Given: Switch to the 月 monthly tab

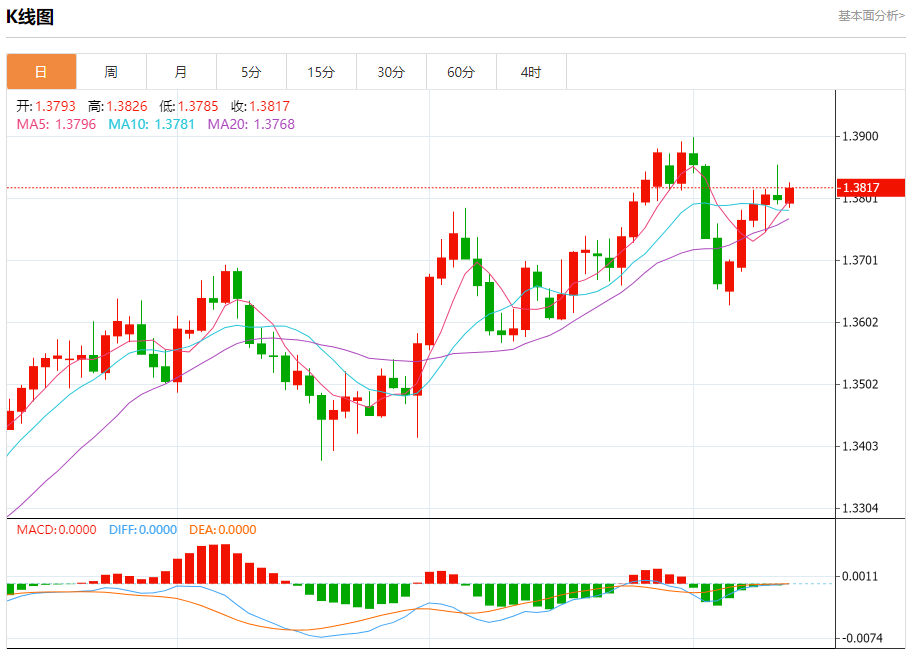Looking at the screenshot, I should click(x=181, y=72).
